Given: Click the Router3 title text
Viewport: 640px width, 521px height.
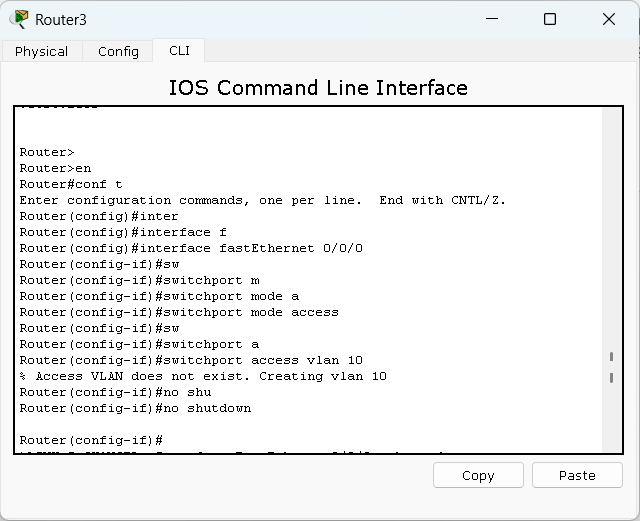Looking at the screenshot, I should point(61,20).
